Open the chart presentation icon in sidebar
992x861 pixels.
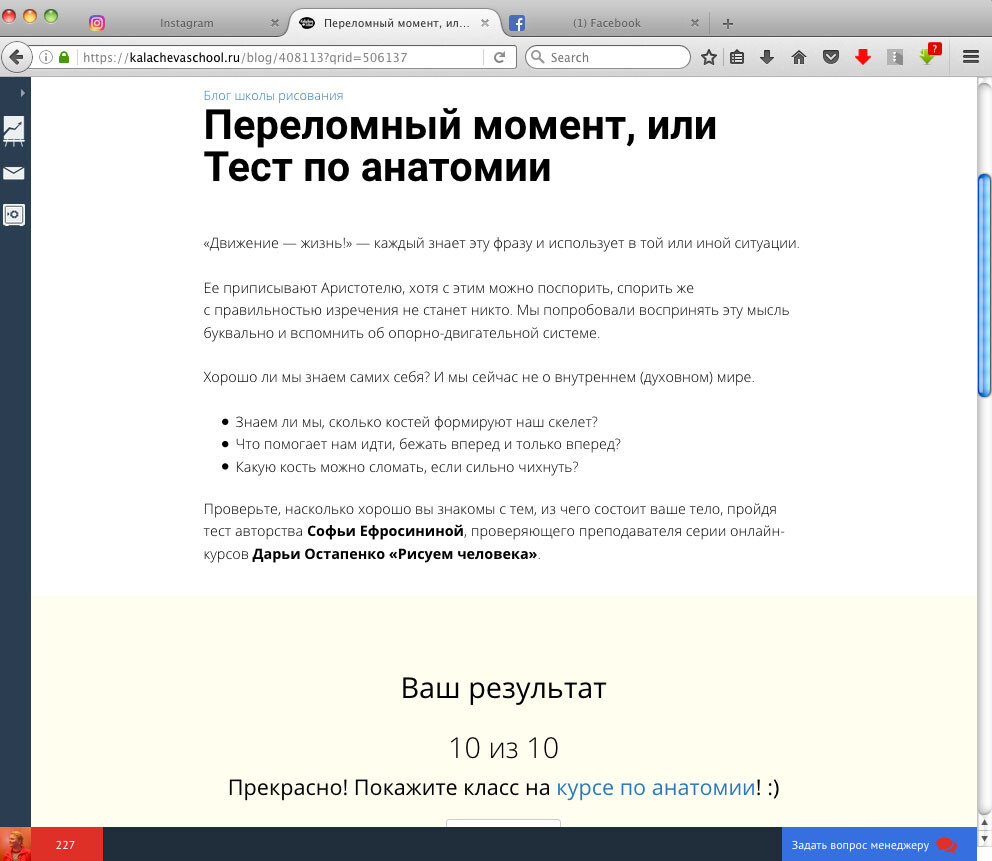(13, 131)
